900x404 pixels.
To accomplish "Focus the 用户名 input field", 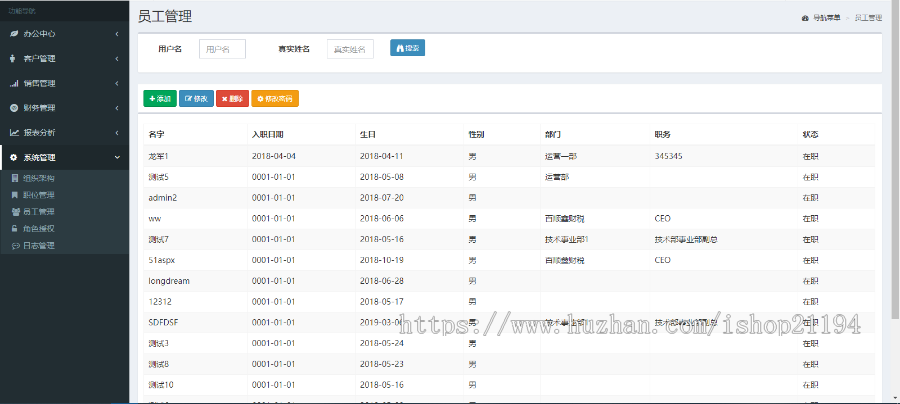I will 222,49.
